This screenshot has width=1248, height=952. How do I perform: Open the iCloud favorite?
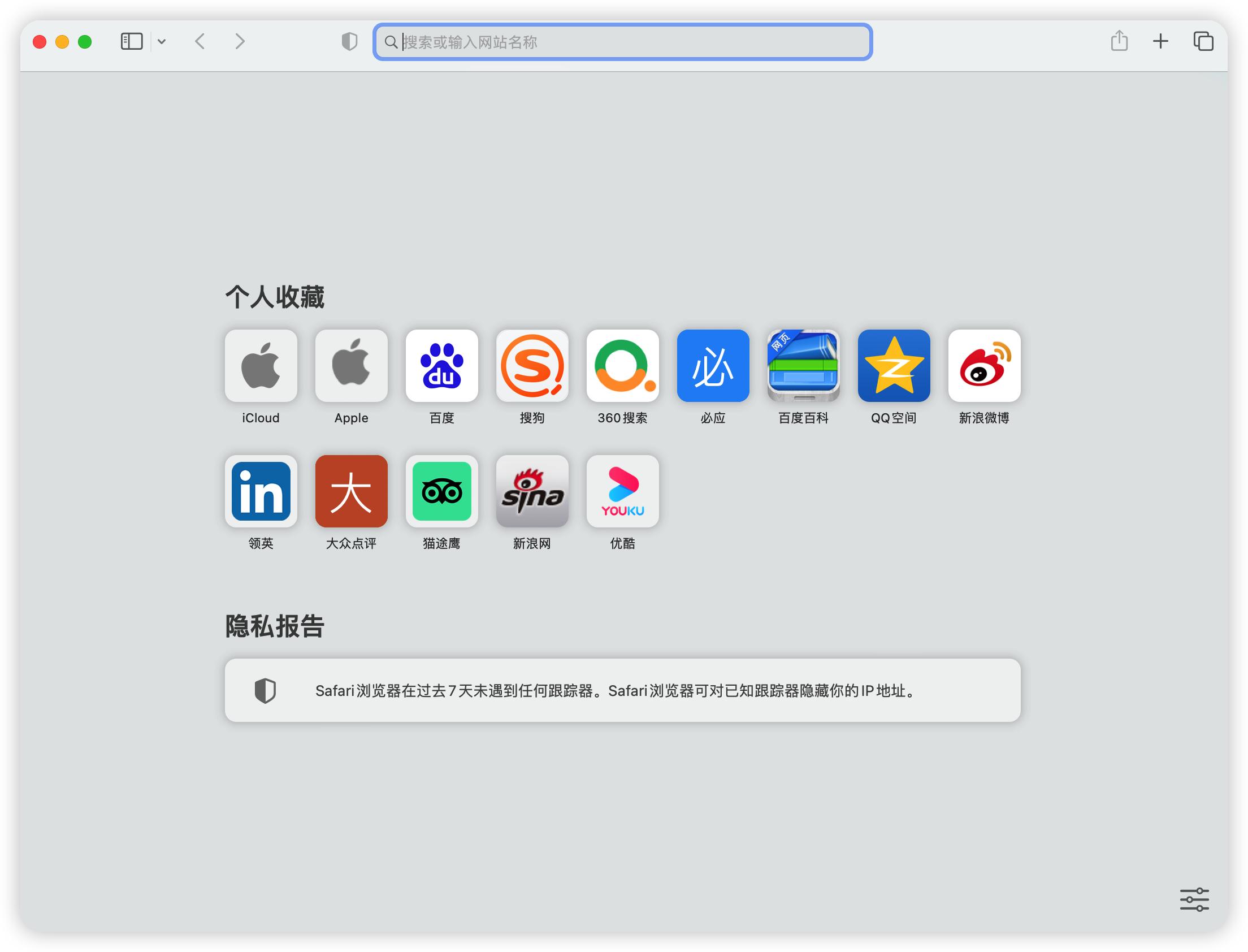tap(261, 366)
